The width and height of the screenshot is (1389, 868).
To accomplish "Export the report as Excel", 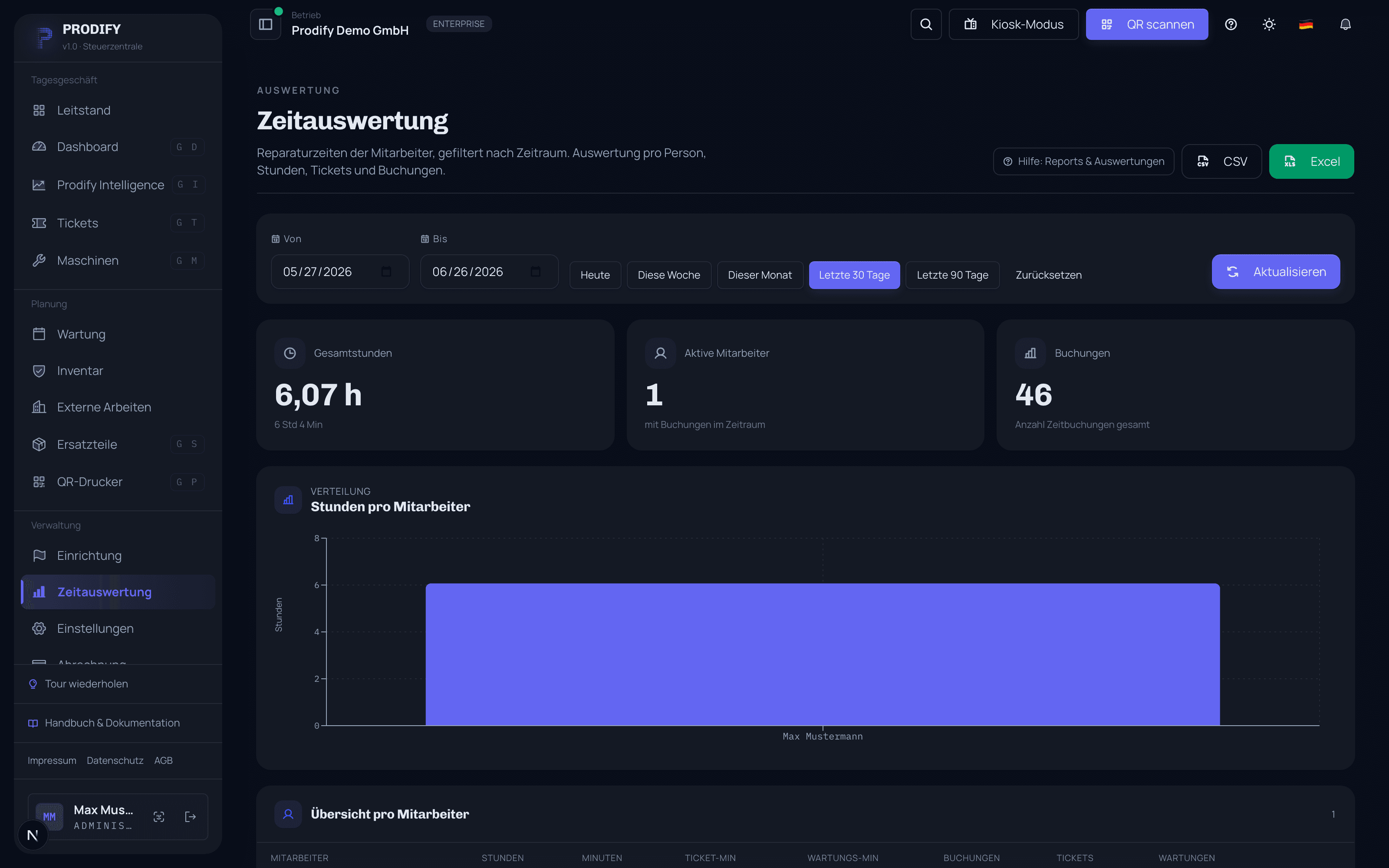I will 1311,161.
